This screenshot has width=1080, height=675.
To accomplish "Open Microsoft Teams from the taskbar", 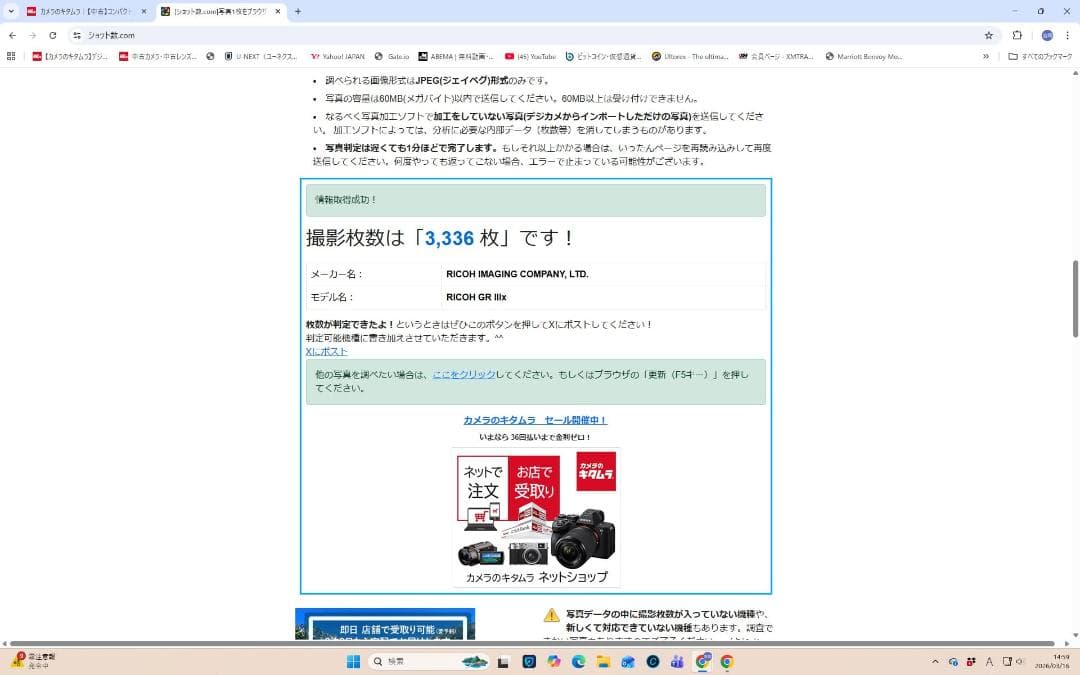I will [x=678, y=662].
